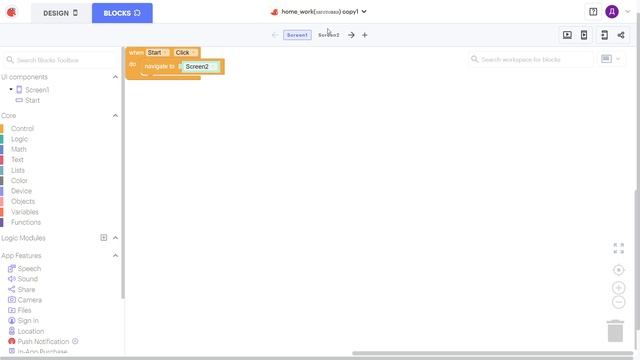The height and width of the screenshot is (360, 640).
Task: Open the Text blocks category
Action: tap(17, 160)
